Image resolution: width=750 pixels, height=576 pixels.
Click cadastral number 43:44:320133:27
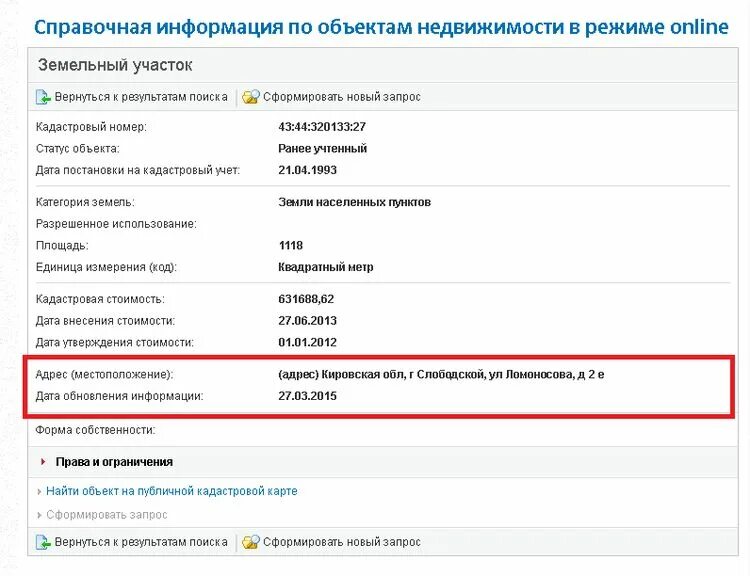(x=322, y=127)
